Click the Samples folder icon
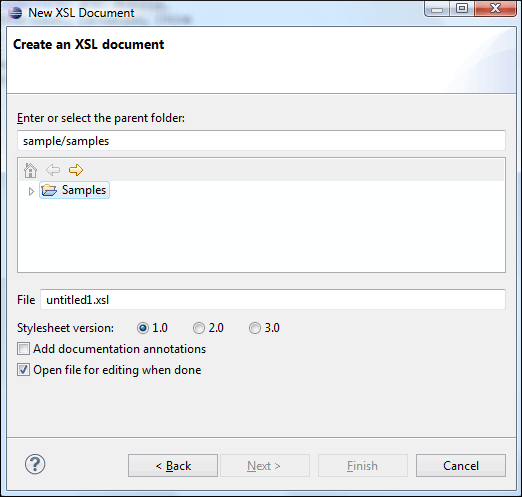The width and height of the screenshot is (522, 497). pos(49,190)
